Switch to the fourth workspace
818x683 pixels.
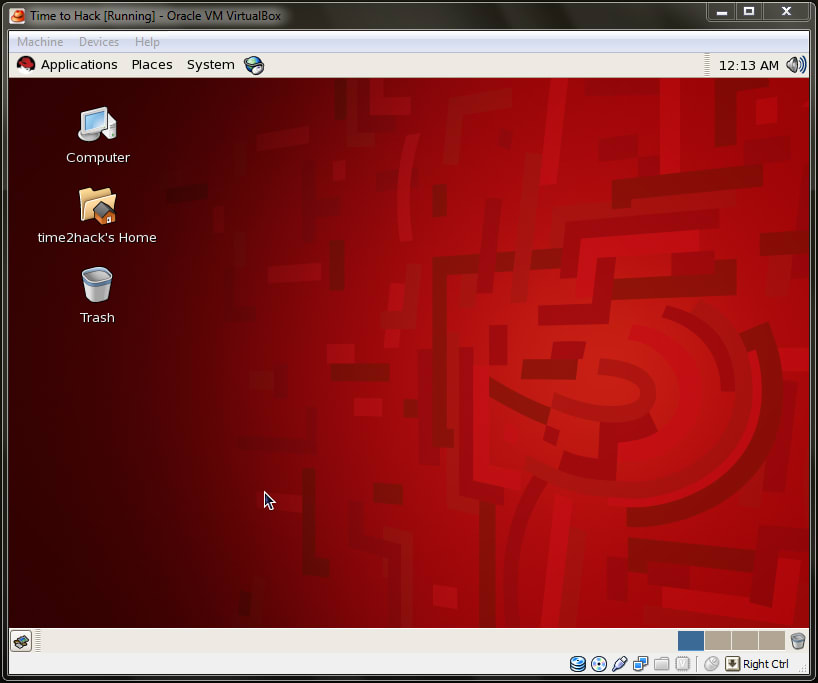(x=772, y=641)
